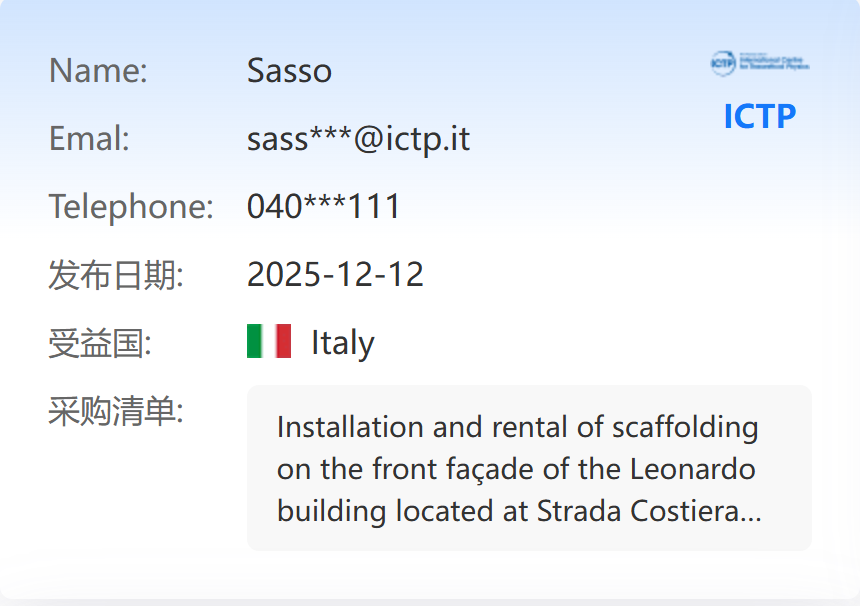Open the blue ICTP organization link
This screenshot has width=860, height=606.
point(760,116)
